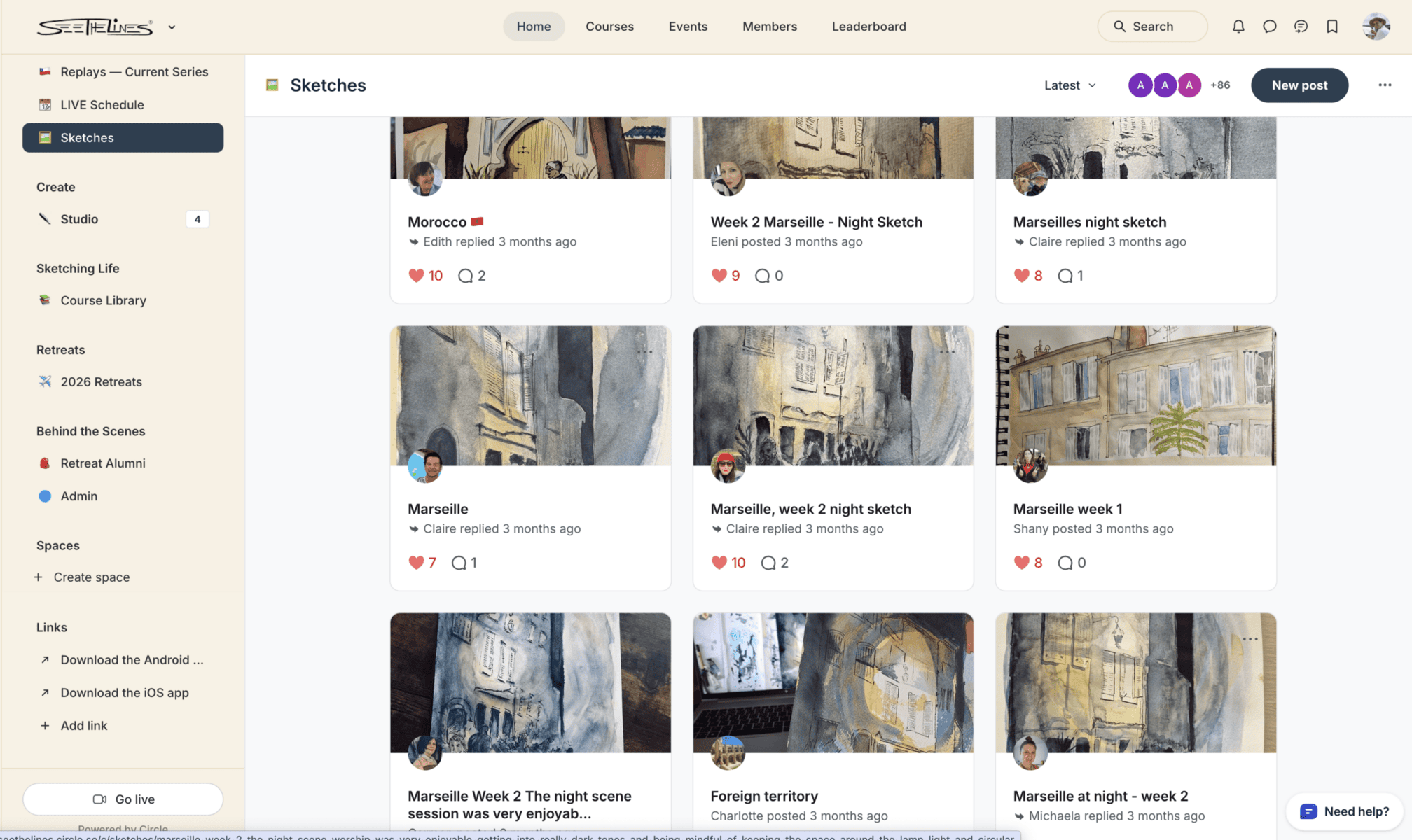Switch to the Courses tab
Viewport: 1412px width, 840px height.
tap(609, 27)
